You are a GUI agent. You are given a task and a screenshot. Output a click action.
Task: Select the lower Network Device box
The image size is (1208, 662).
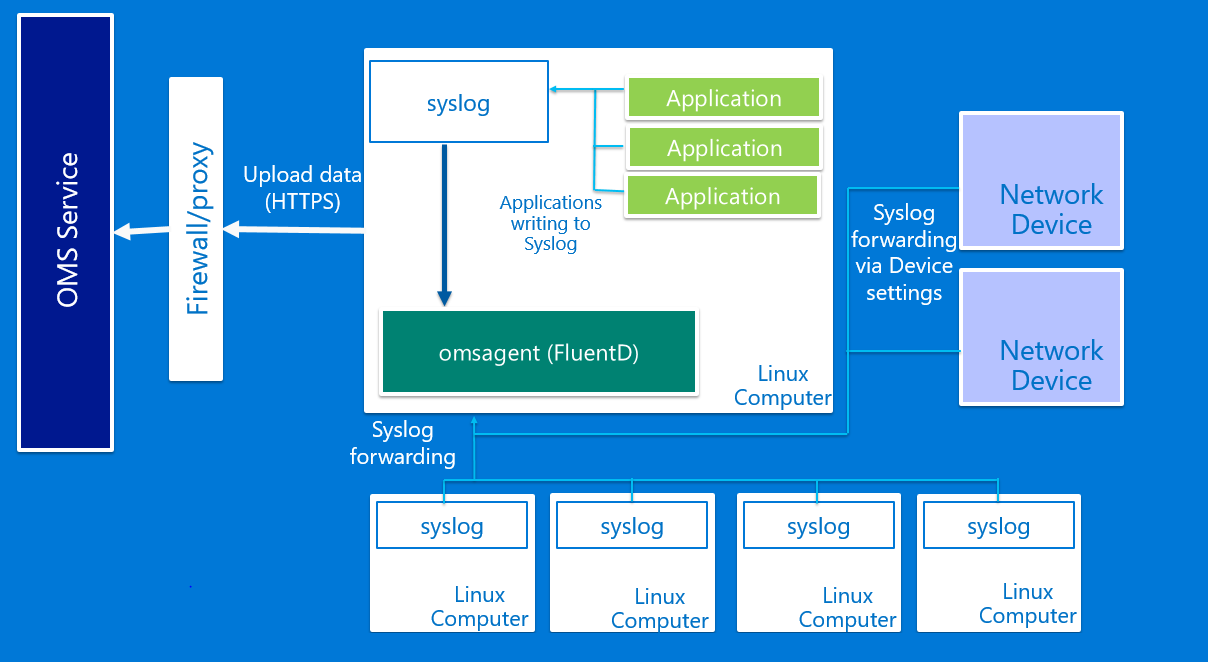point(1041,336)
